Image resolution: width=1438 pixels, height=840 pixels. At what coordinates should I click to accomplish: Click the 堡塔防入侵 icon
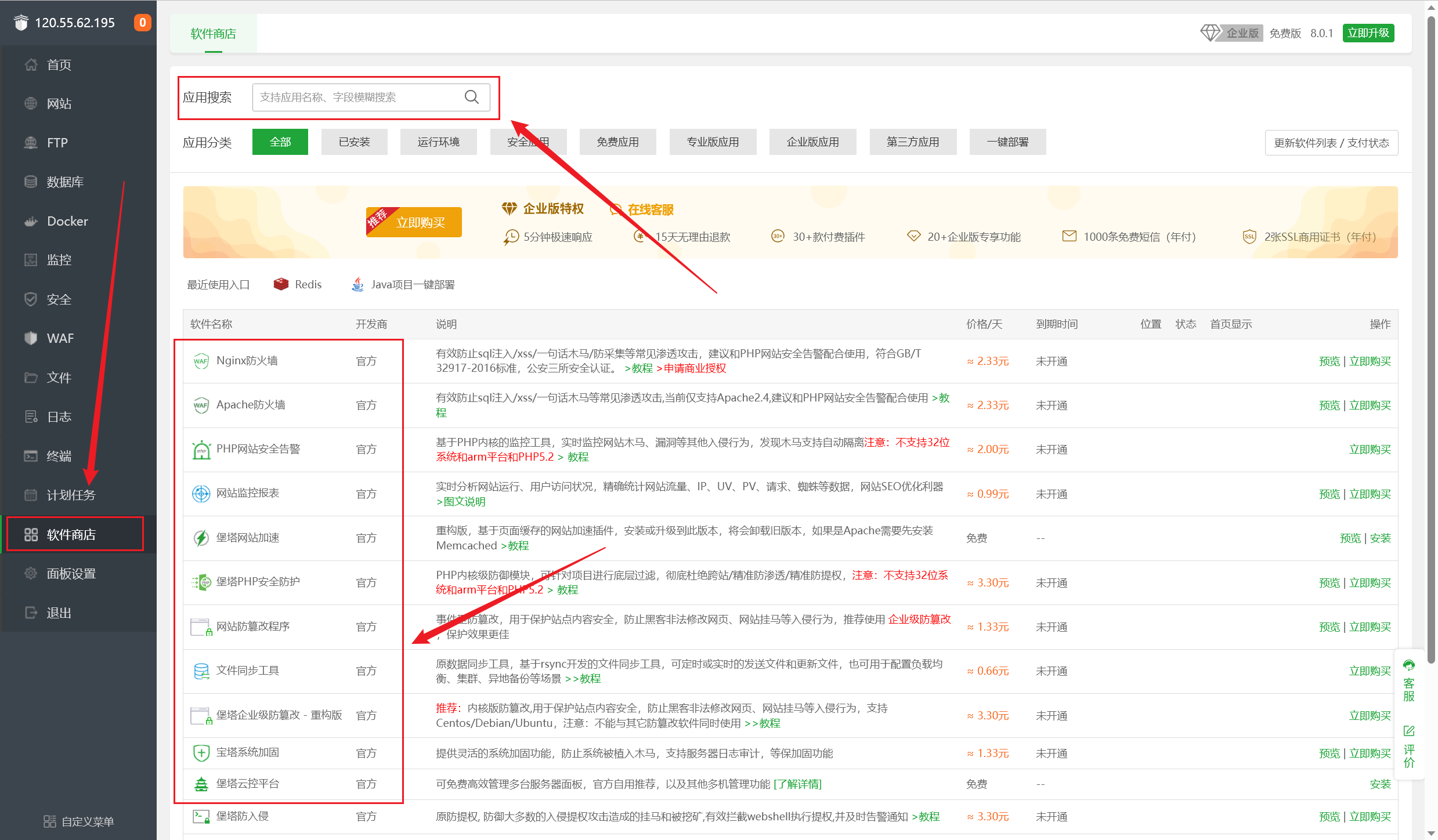(x=201, y=816)
